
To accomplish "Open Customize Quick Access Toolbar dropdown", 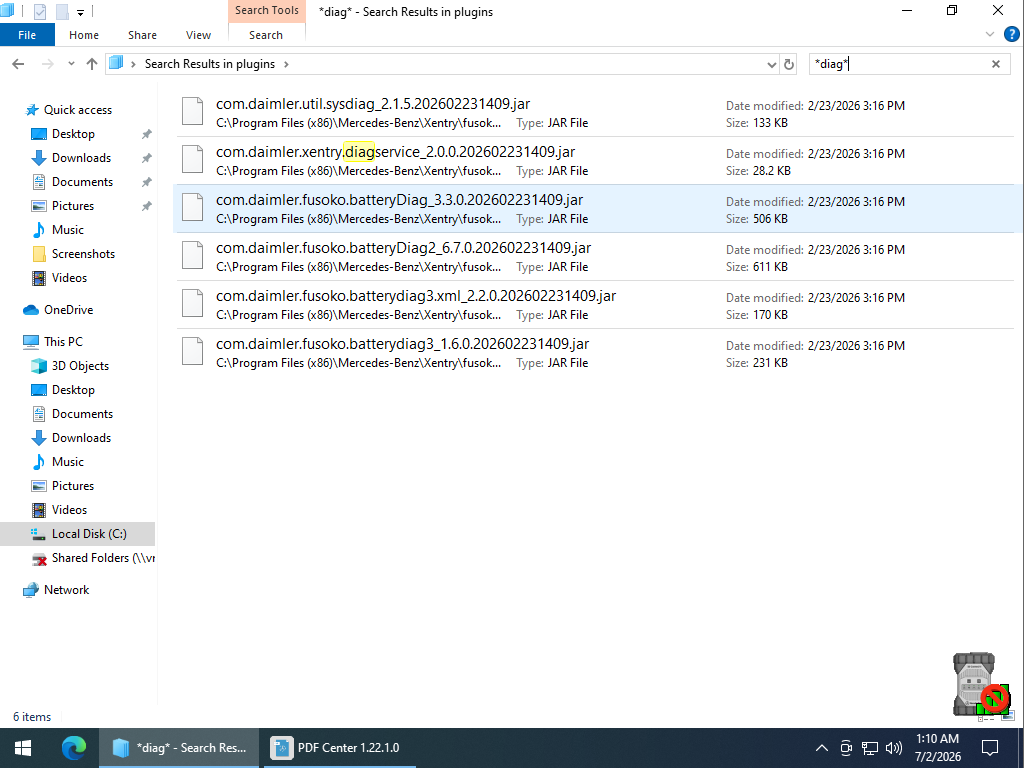I will [80, 12].
